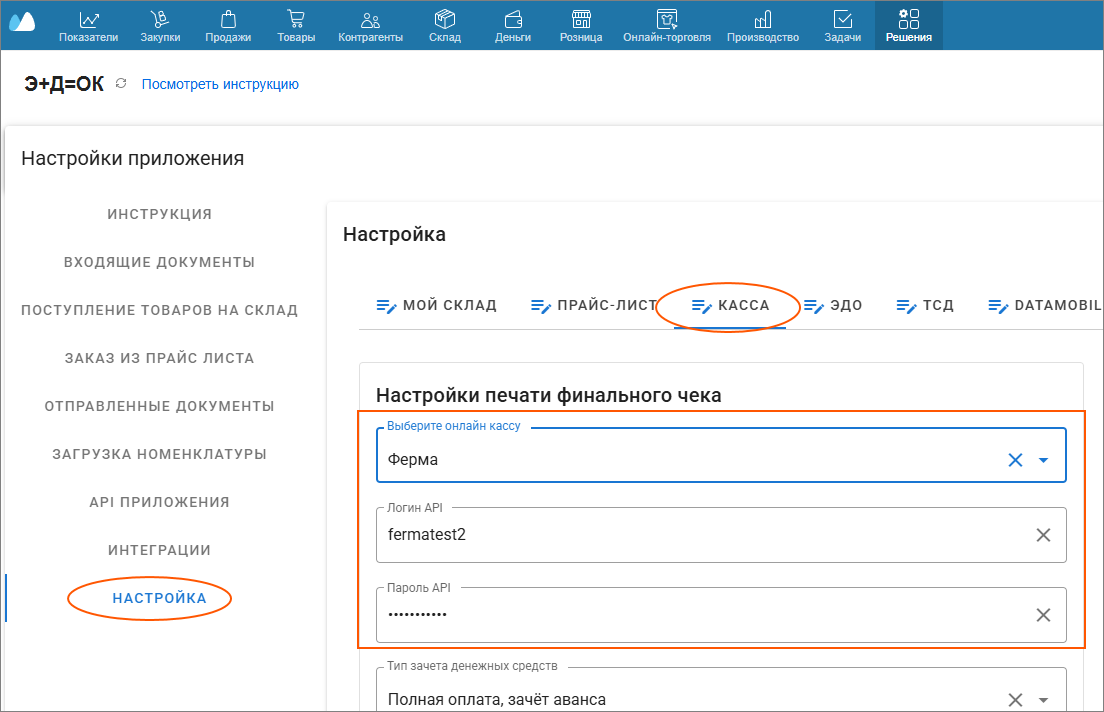Open the Показатели section icon
Screen dimensions: 1104x712
[x=89, y=19]
